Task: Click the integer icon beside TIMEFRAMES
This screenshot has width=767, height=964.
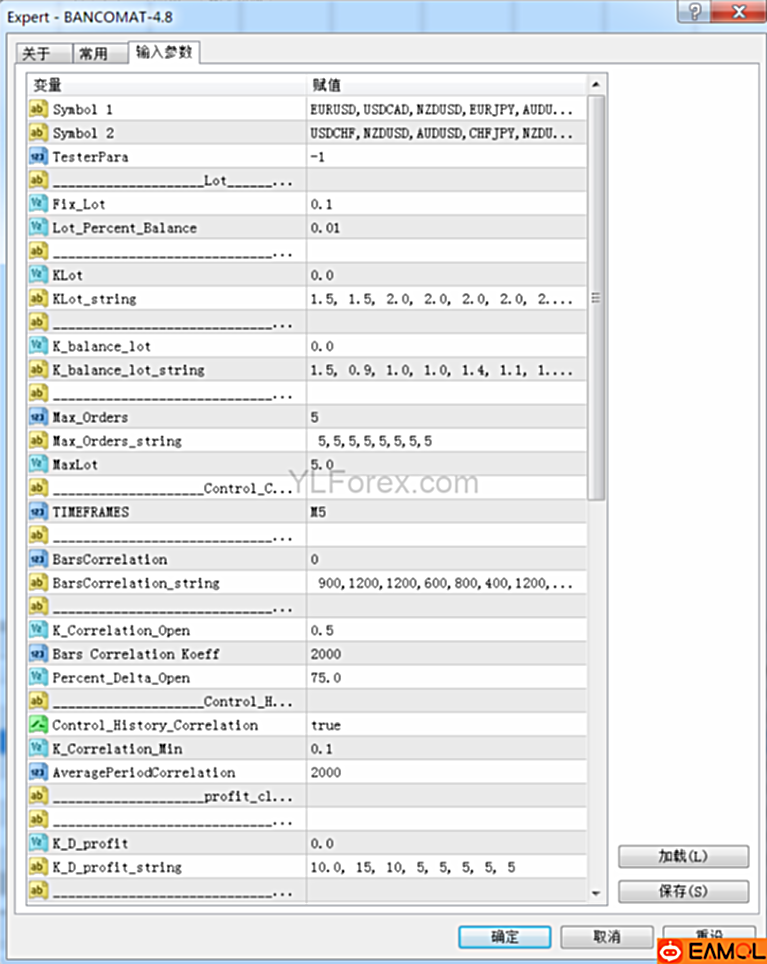Action: pyautogui.click(x=38, y=511)
